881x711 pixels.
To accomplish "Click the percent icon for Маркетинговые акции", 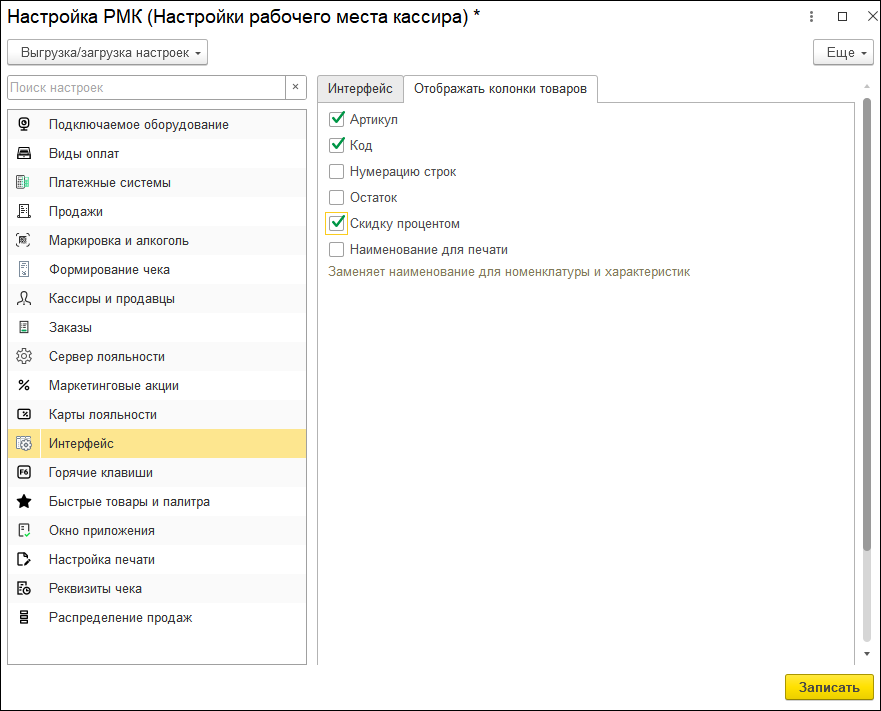I will (24, 386).
